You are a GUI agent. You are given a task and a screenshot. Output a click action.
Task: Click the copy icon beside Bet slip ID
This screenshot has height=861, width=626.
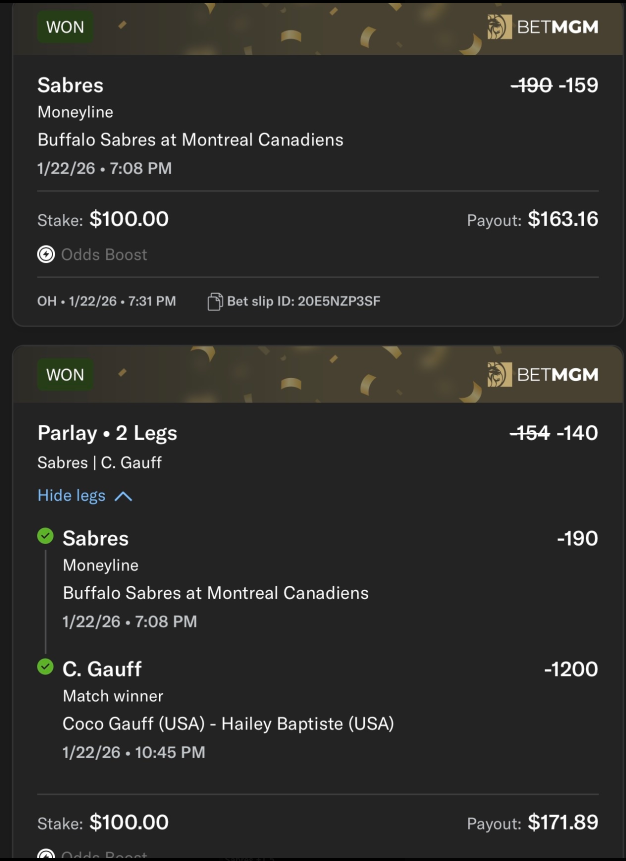(x=214, y=301)
